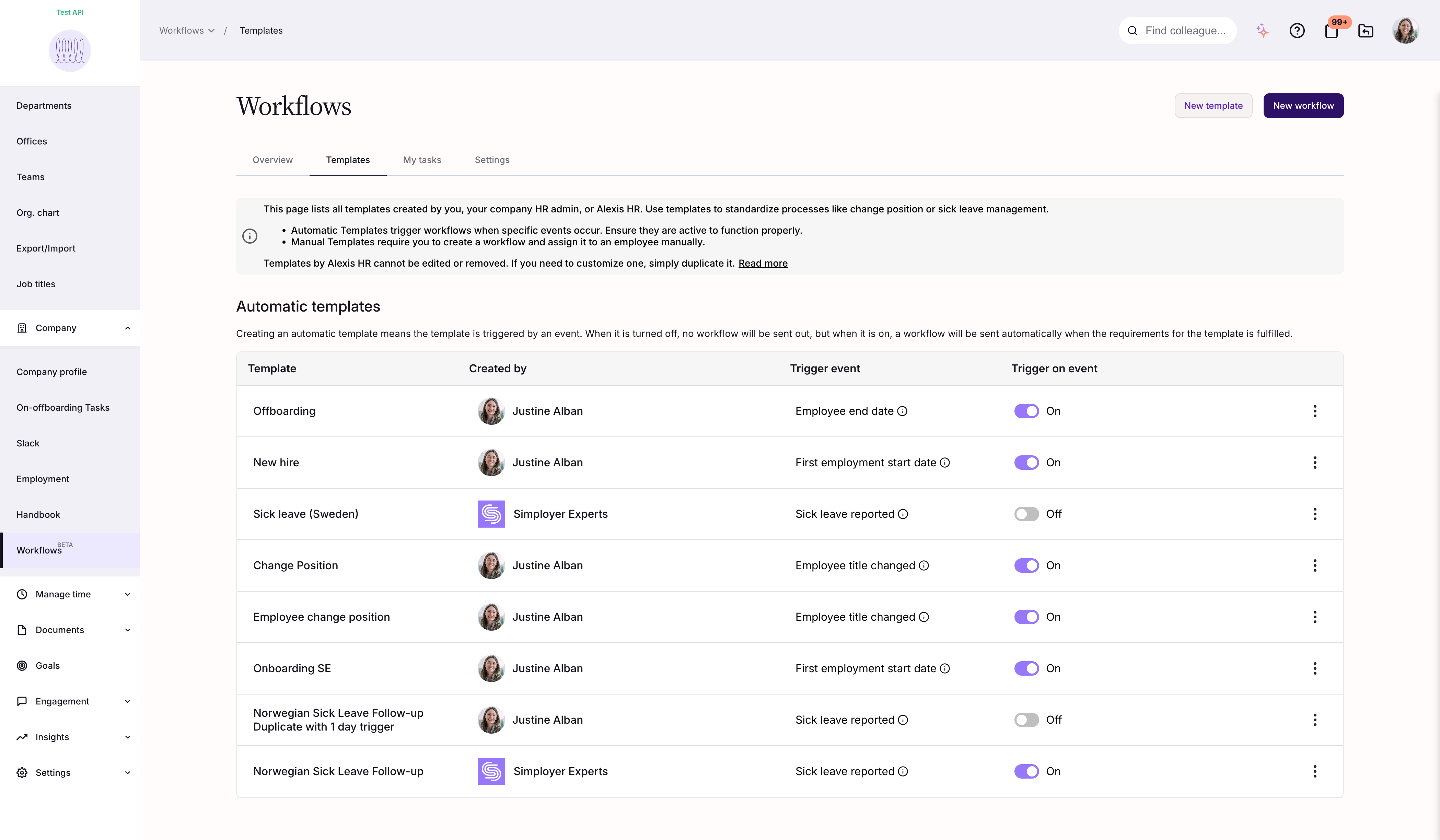Turn off the Change Position trigger toggle
Viewport: 1440px width, 840px height.
click(1026, 565)
